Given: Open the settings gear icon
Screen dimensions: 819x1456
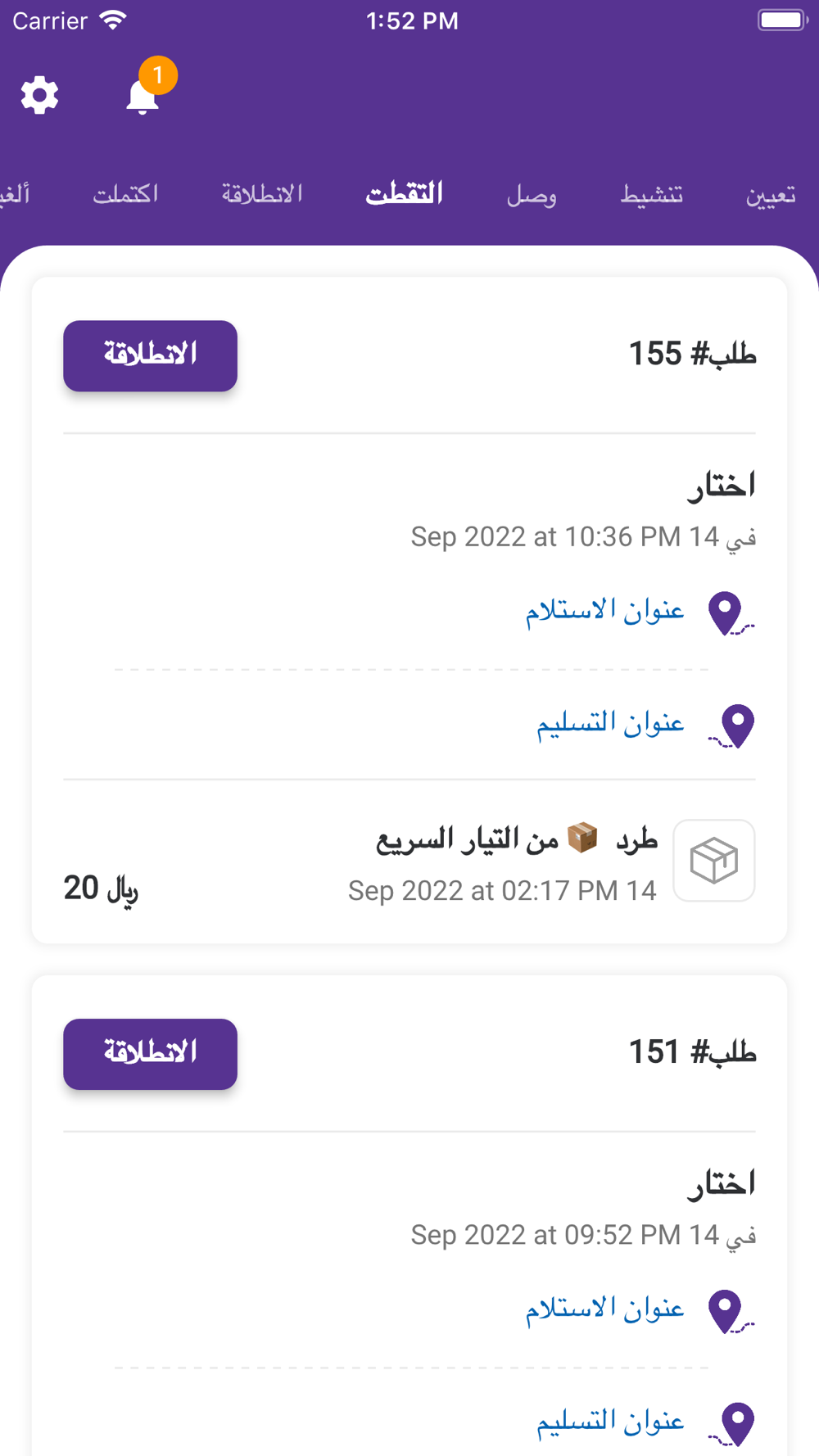Looking at the screenshot, I should (x=39, y=96).
